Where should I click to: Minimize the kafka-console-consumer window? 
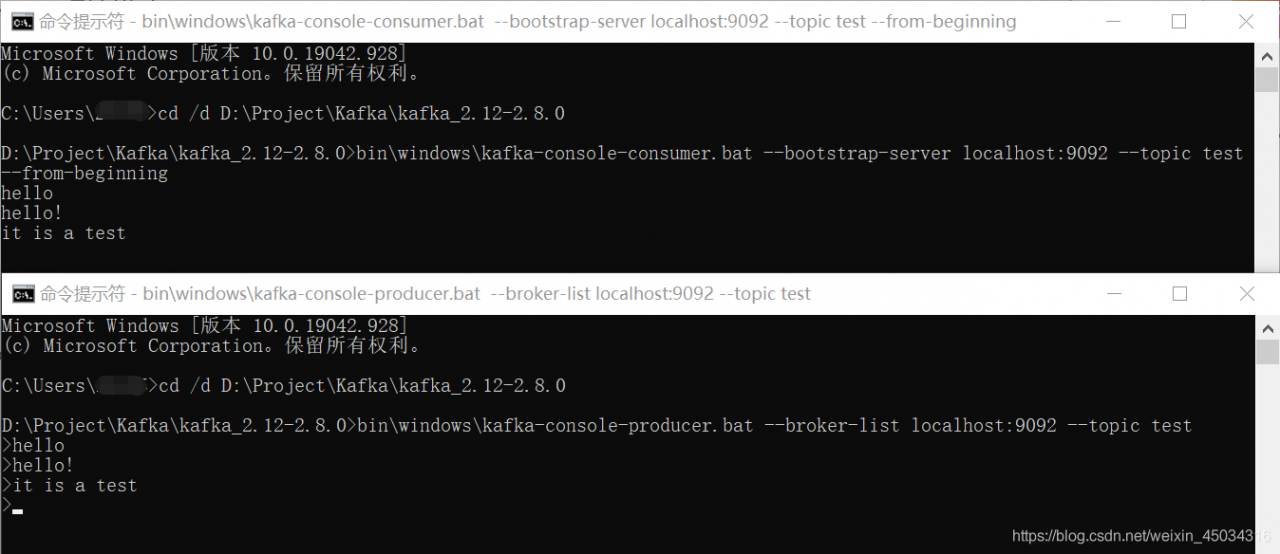coord(1112,22)
